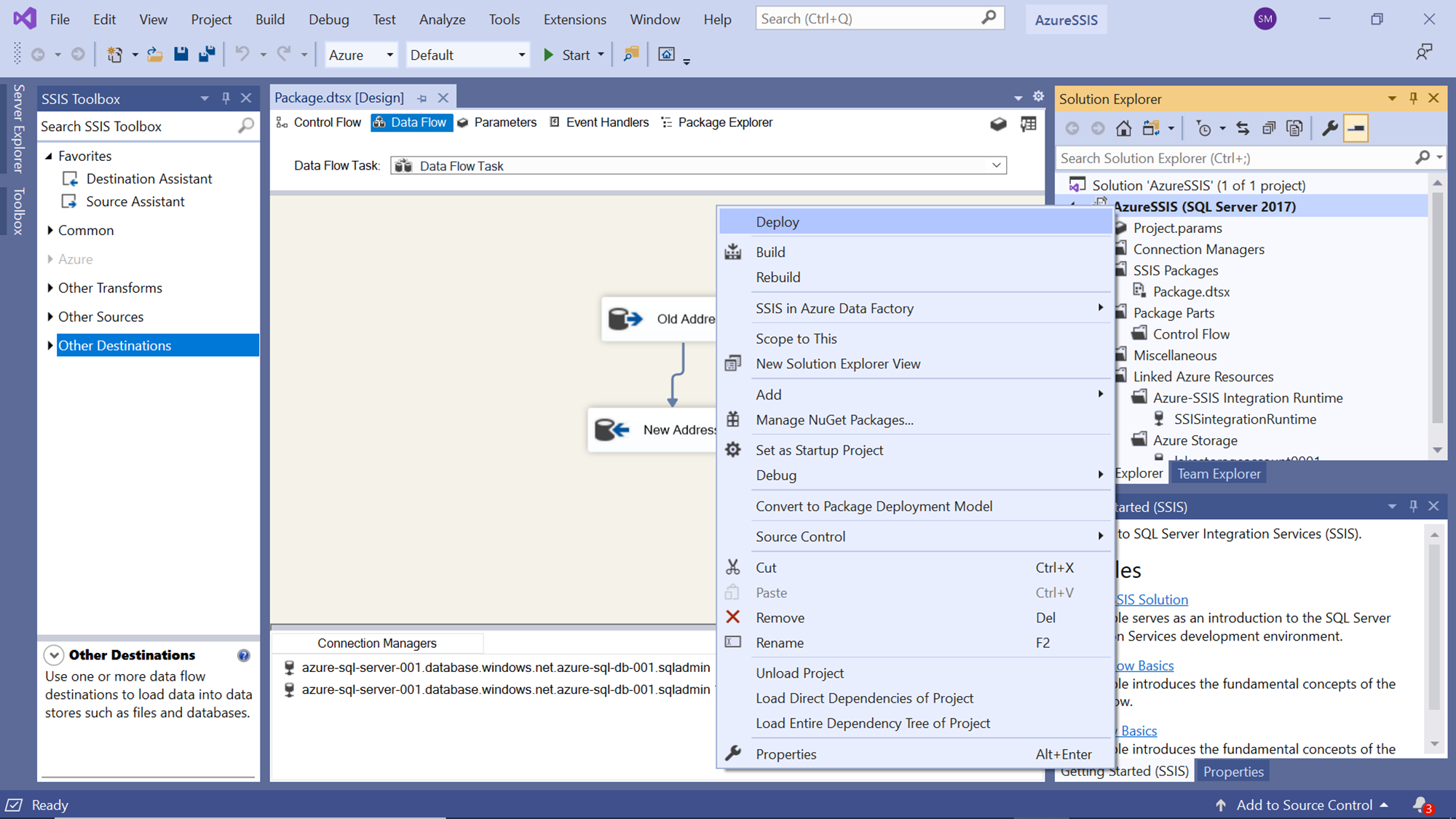This screenshot has width=1456, height=819.
Task: Toggle pin on SSIS Toolbox panel
Action: tap(226, 98)
